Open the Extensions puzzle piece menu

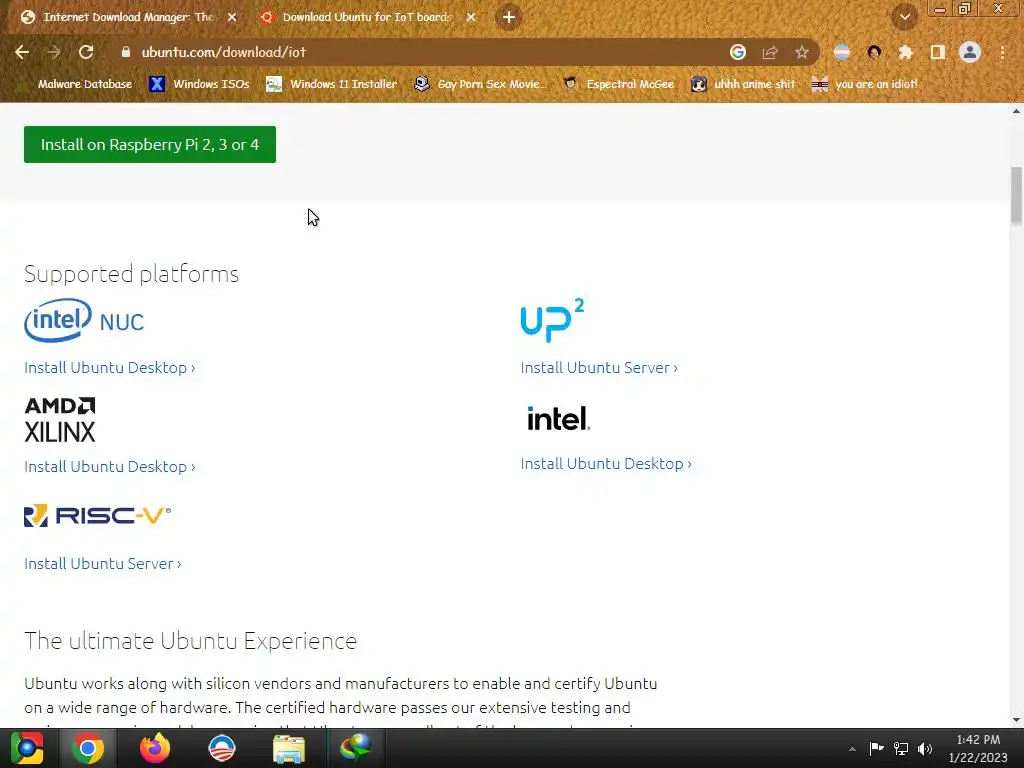(x=906, y=52)
